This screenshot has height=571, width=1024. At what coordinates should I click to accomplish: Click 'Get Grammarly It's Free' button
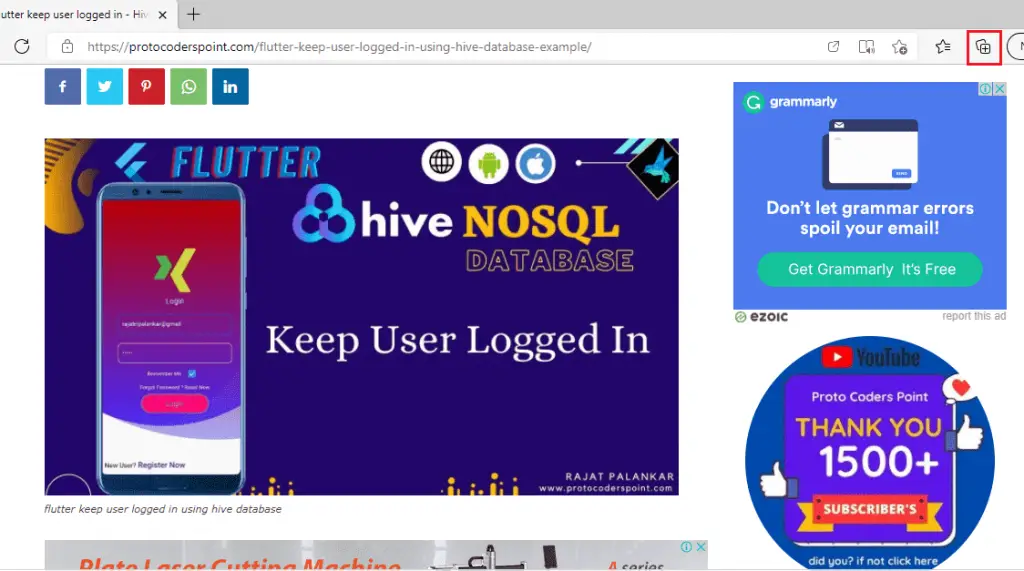click(870, 269)
